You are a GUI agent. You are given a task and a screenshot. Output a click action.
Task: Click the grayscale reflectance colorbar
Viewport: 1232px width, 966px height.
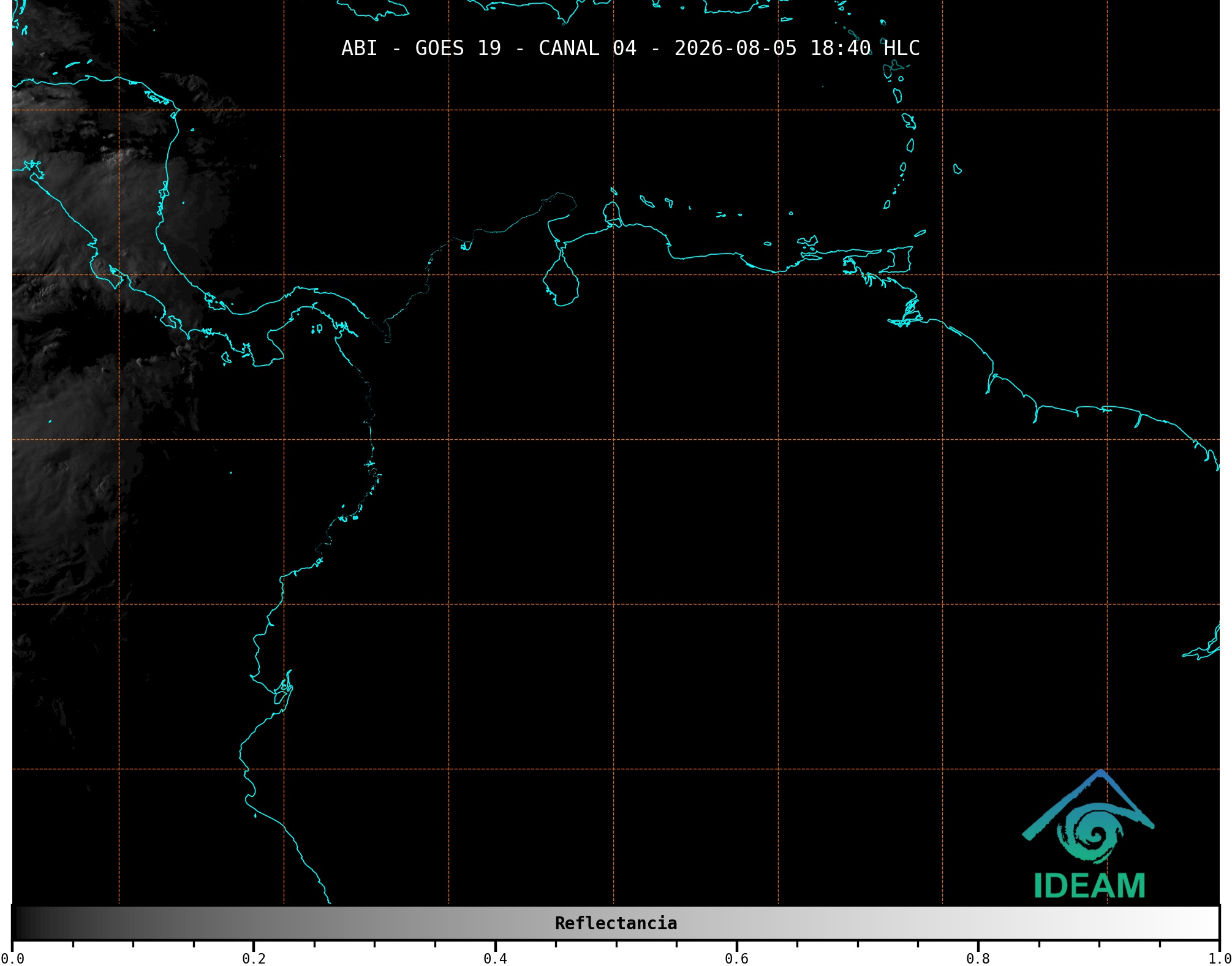616,923
